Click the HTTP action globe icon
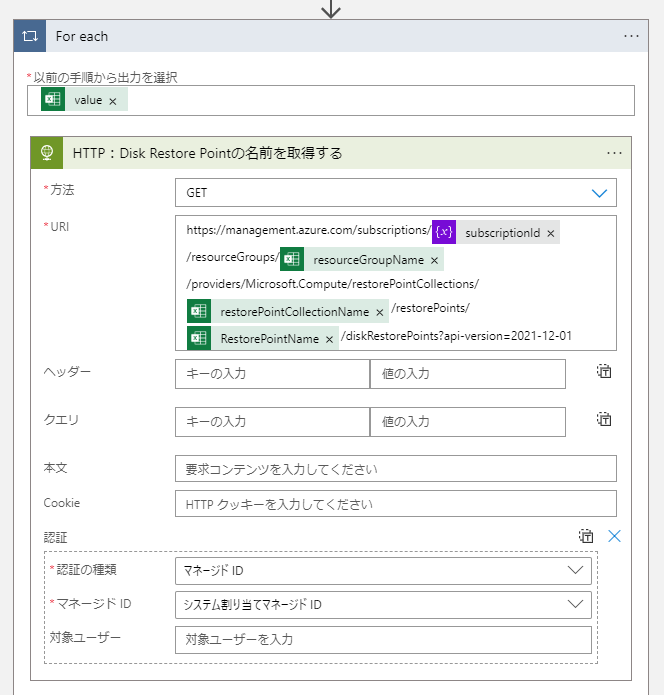Image resolution: width=664 pixels, height=695 pixels. (47, 153)
